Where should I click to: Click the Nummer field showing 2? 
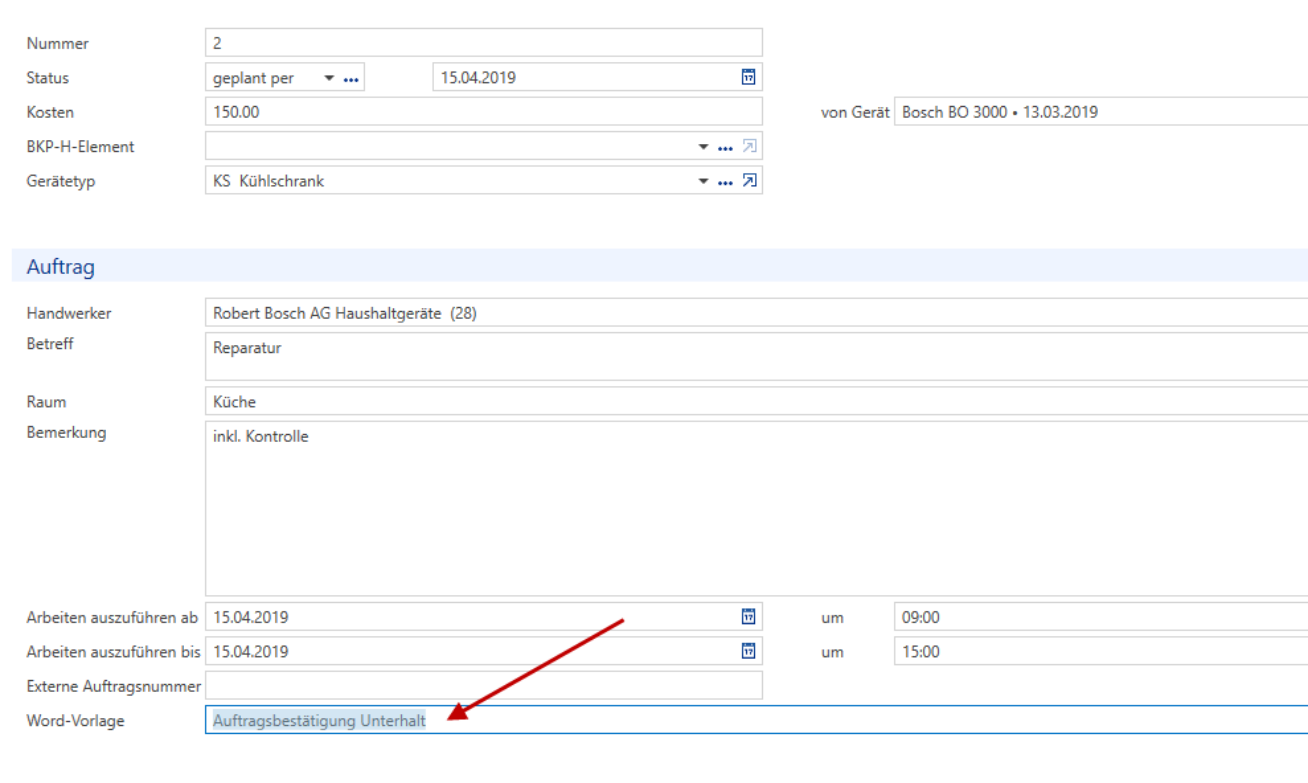[484, 43]
